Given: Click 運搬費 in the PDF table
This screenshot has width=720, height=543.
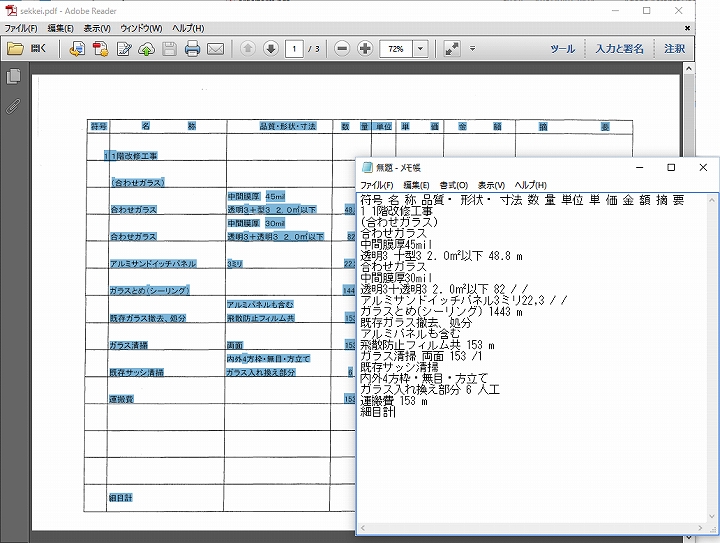Looking at the screenshot, I should point(121,399).
